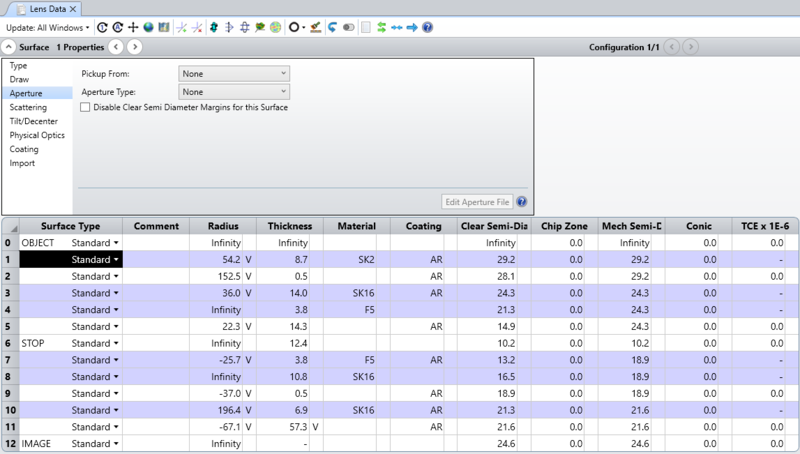
Task: Collapse the Surface properties panel
Action: tap(9, 47)
